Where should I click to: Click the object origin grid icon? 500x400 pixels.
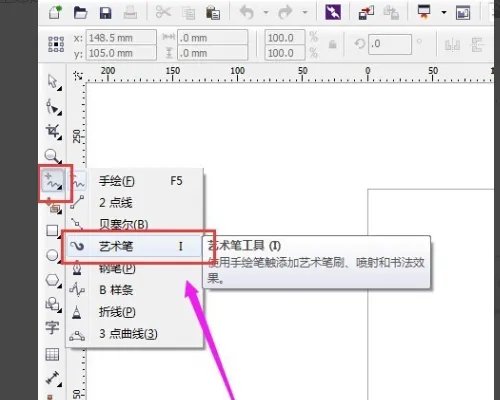[x=56, y=44]
